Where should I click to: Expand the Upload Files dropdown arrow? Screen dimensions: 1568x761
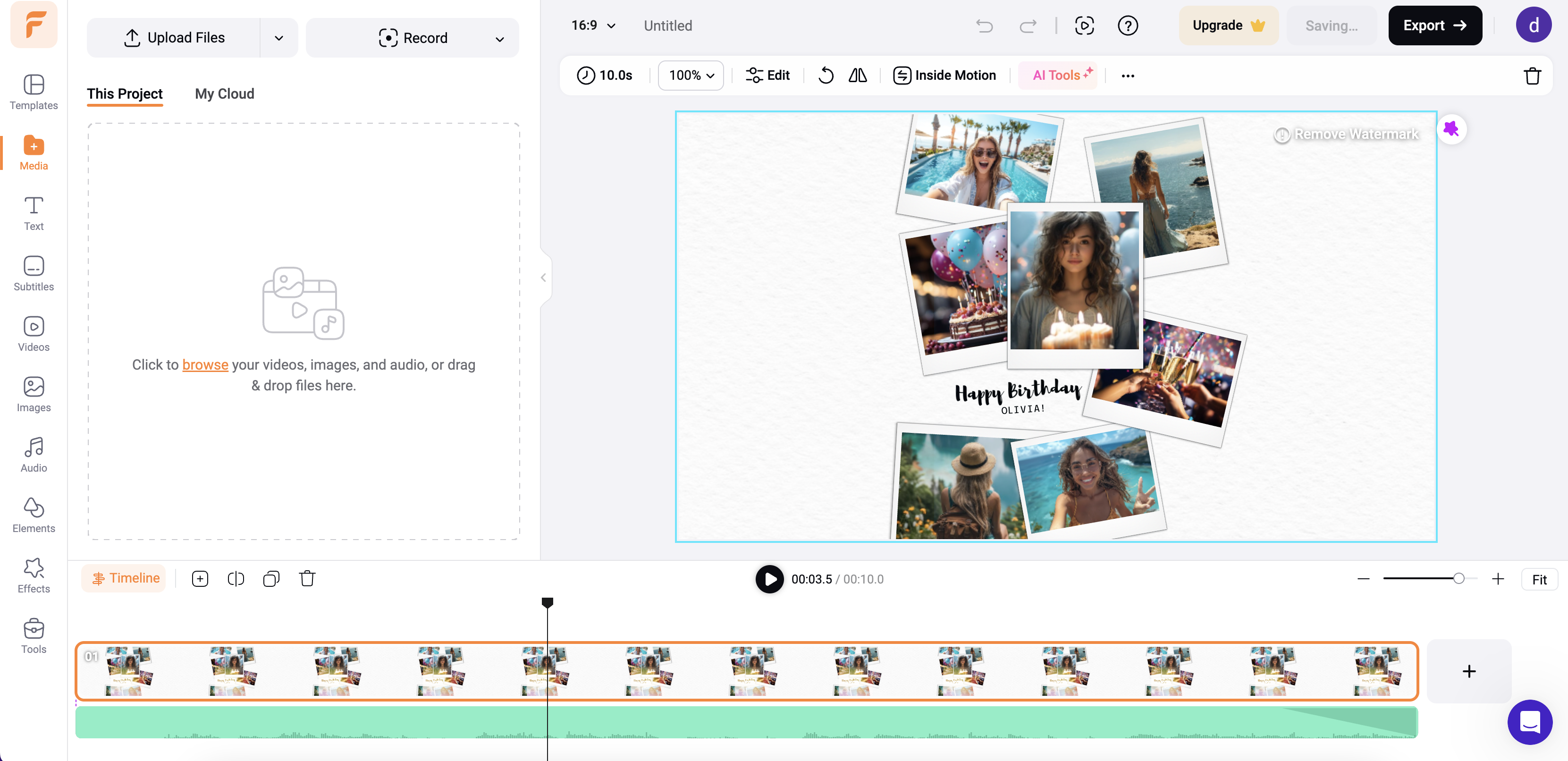point(279,38)
